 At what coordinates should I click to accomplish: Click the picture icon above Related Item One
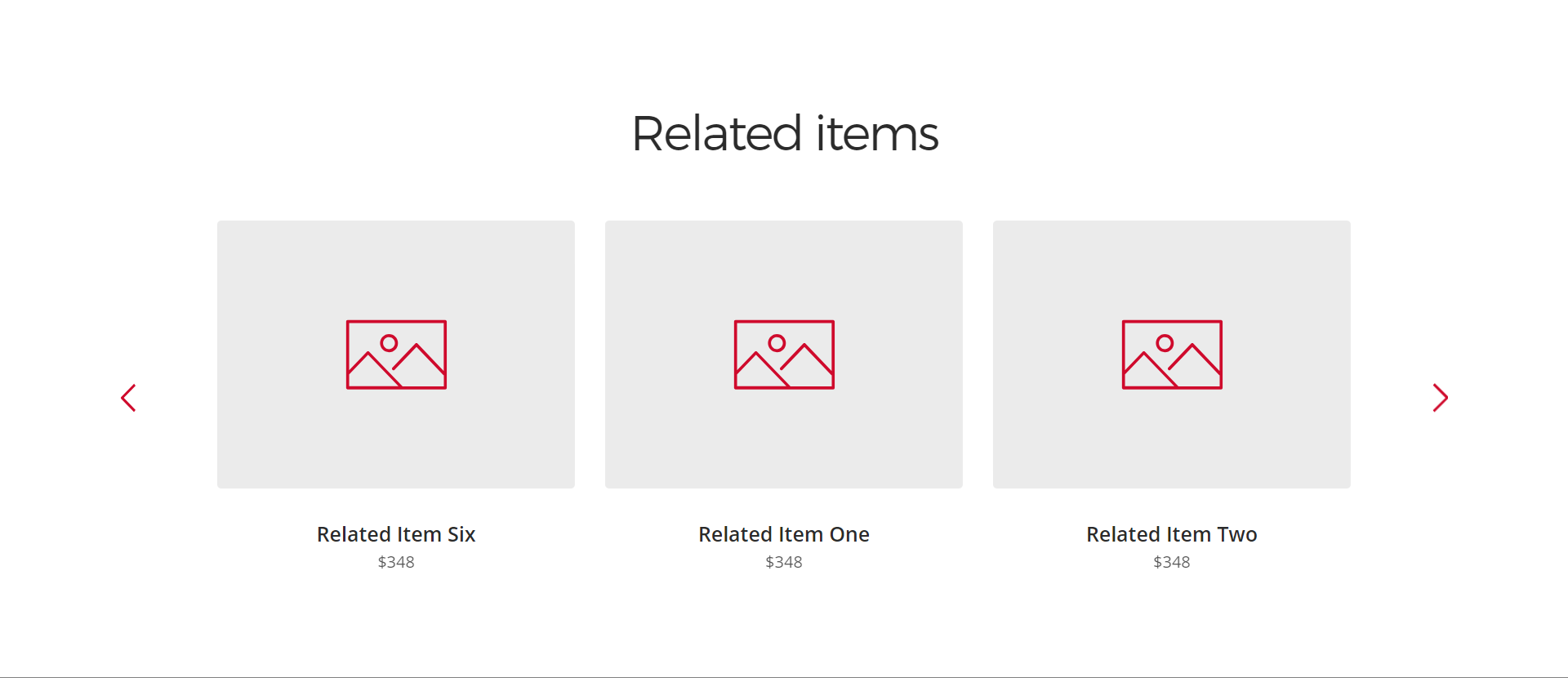point(784,355)
